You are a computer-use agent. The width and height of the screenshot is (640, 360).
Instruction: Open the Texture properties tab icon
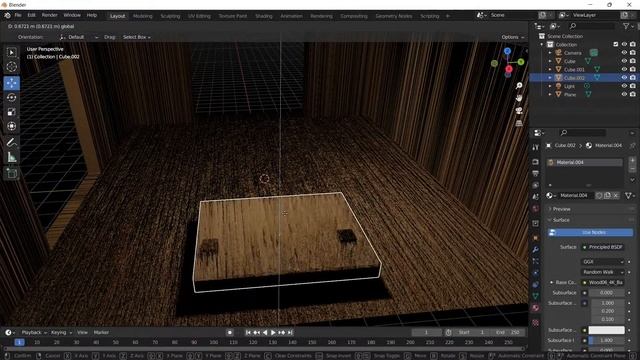536,323
